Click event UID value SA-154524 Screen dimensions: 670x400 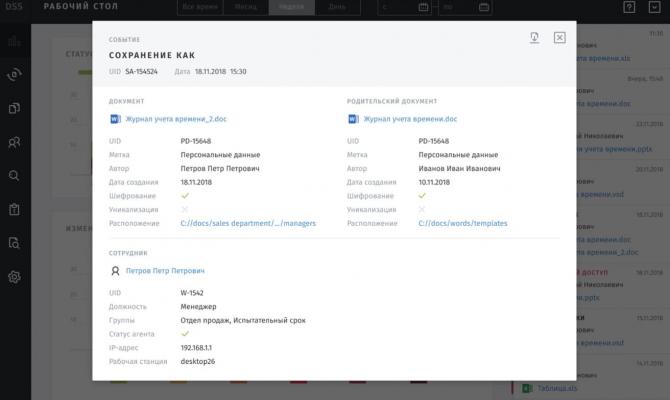(x=141, y=71)
